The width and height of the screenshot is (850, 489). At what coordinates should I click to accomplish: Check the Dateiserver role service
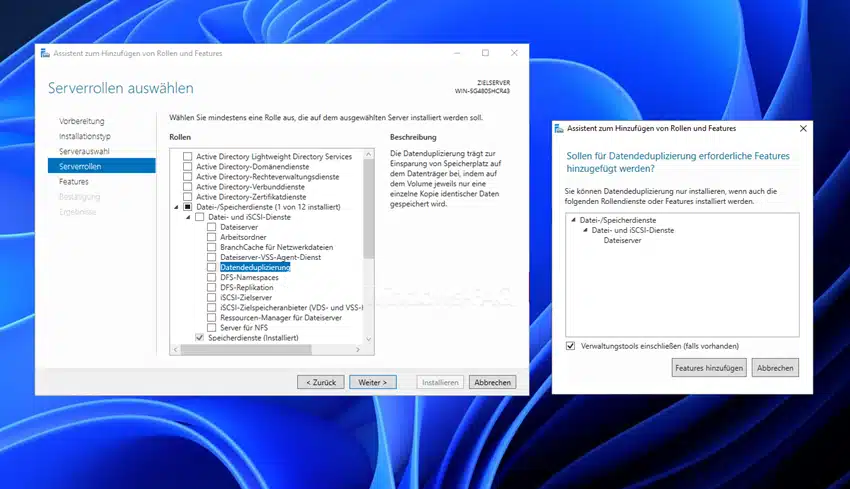coord(211,227)
